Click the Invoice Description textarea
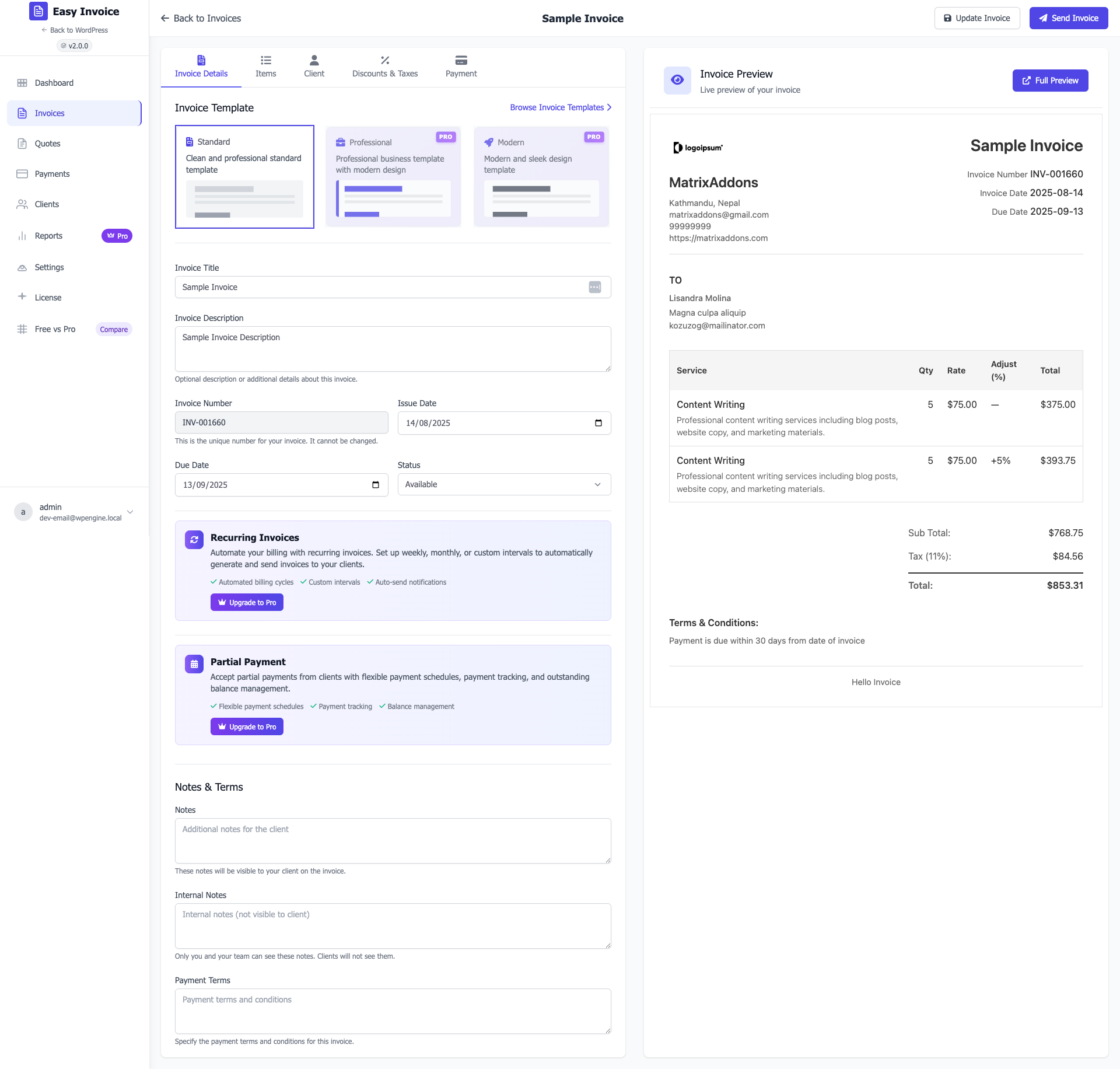The height and width of the screenshot is (1069, 1120). (393, 349)
